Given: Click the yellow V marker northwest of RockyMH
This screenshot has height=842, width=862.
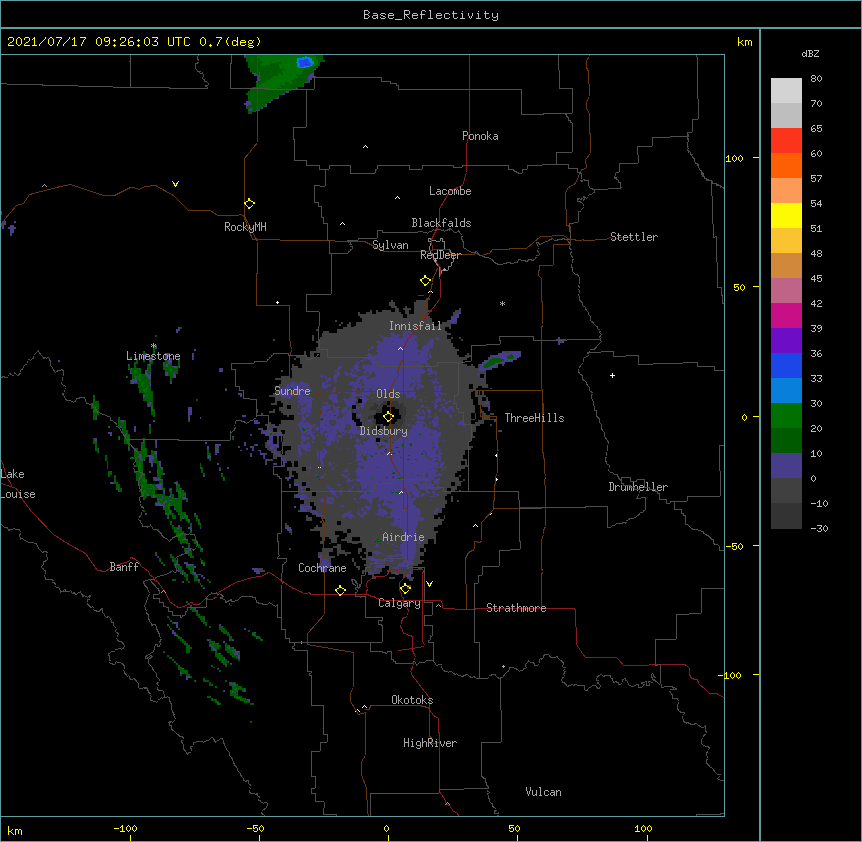Looking at the screenshot, I should [x=175, y=184].
